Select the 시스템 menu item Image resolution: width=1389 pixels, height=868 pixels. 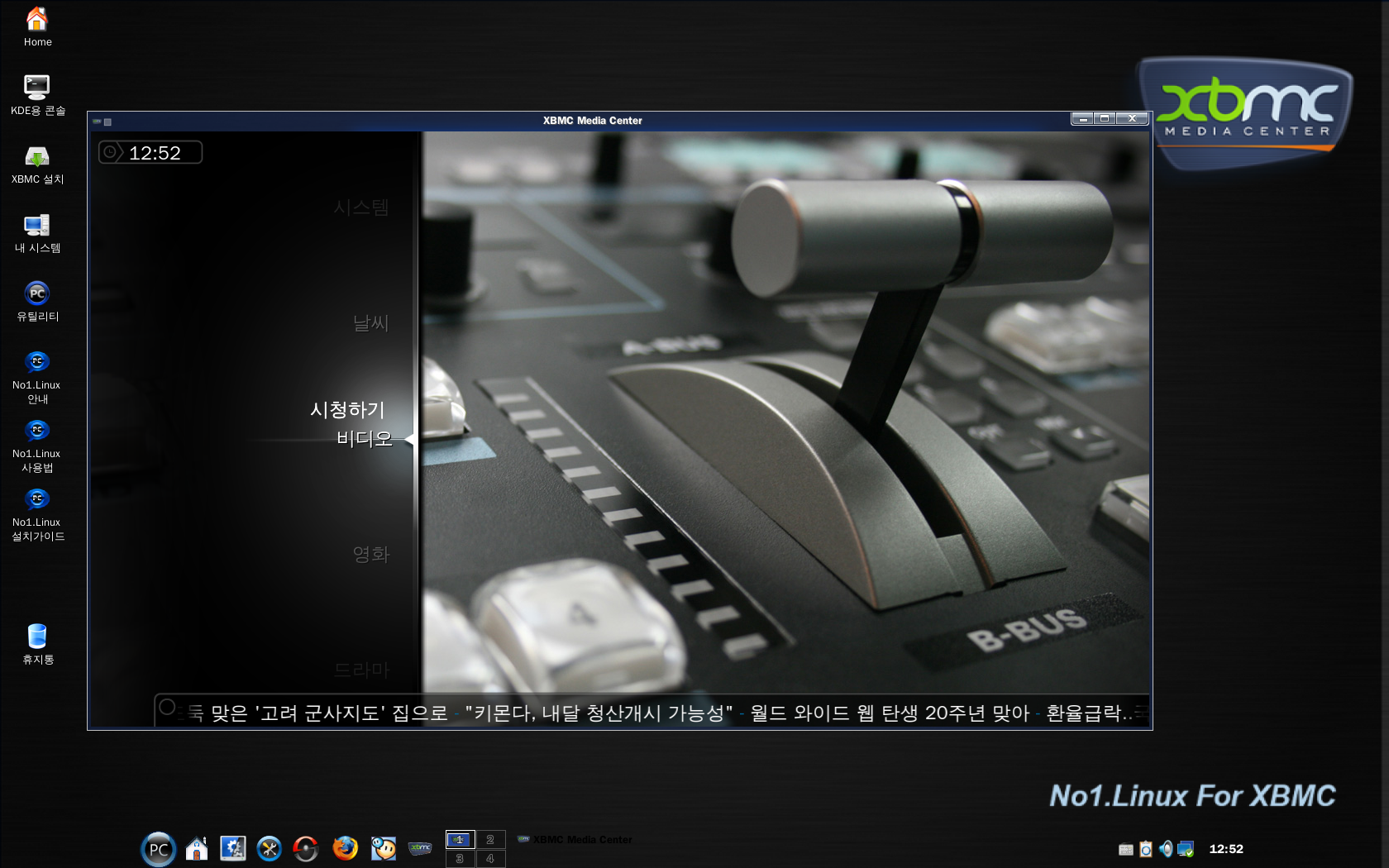tap(361, 207)
